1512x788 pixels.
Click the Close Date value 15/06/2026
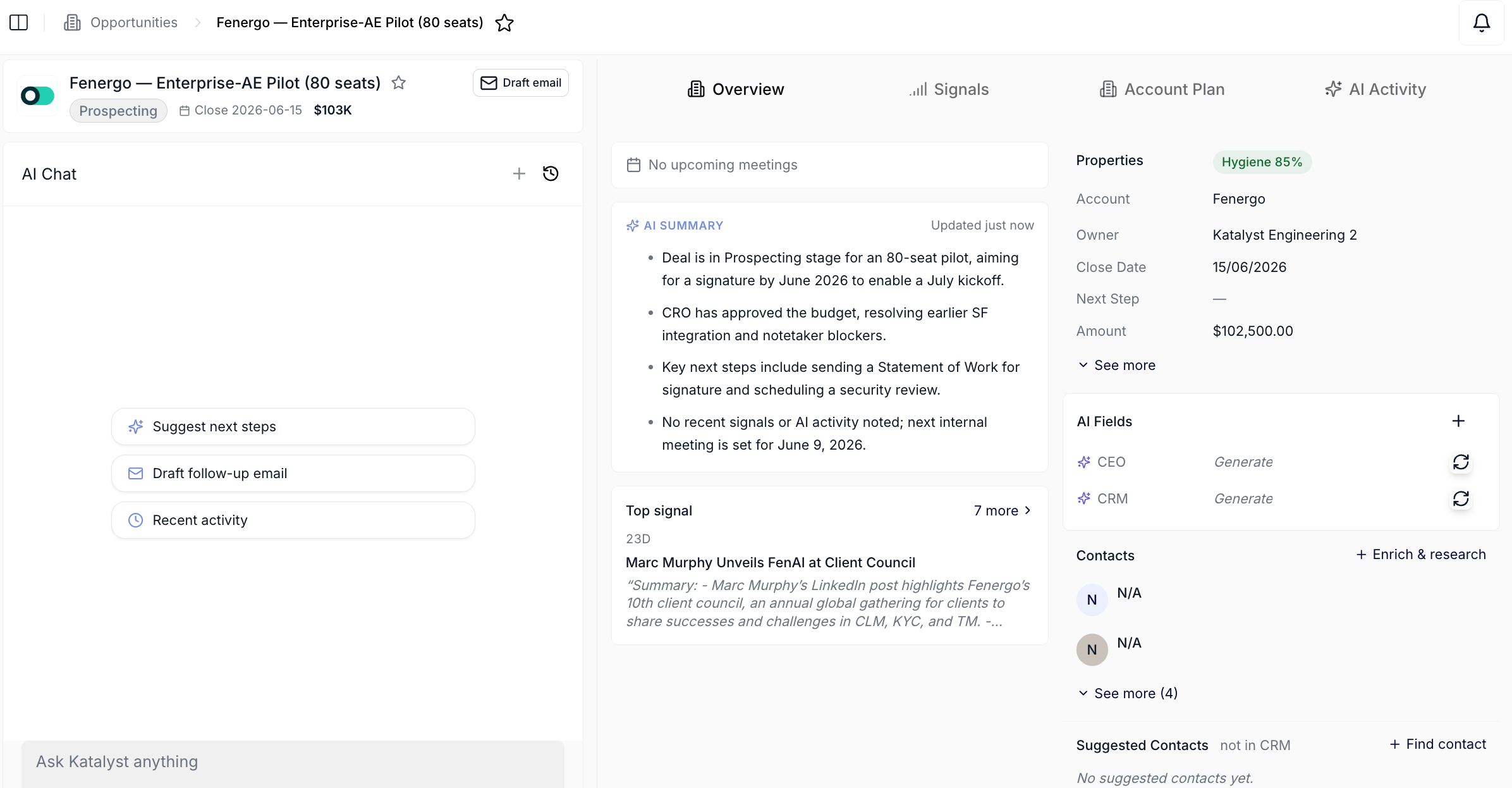point(1250,268)
